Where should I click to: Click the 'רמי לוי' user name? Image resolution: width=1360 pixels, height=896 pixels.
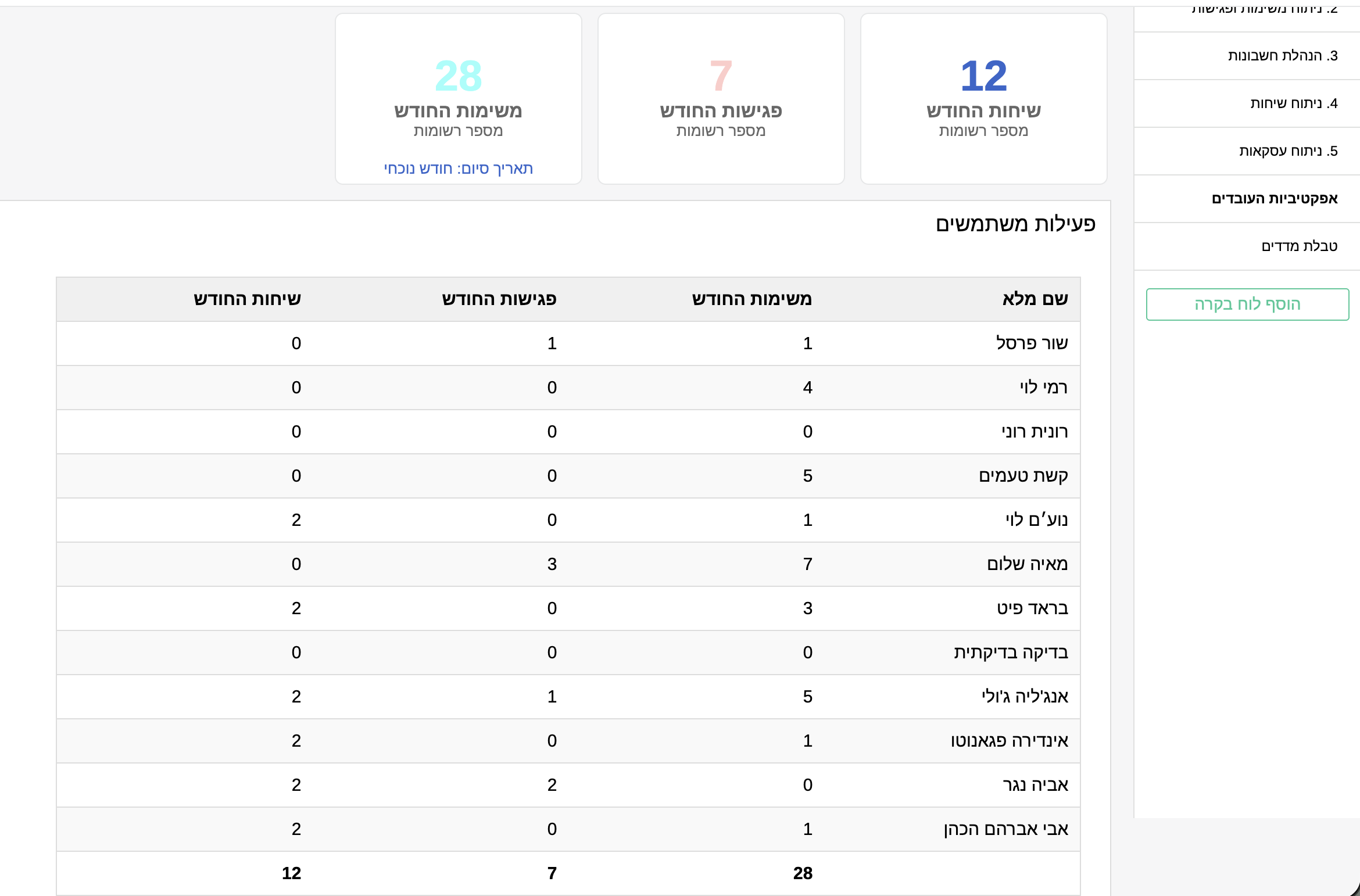tap(1043, 388)
